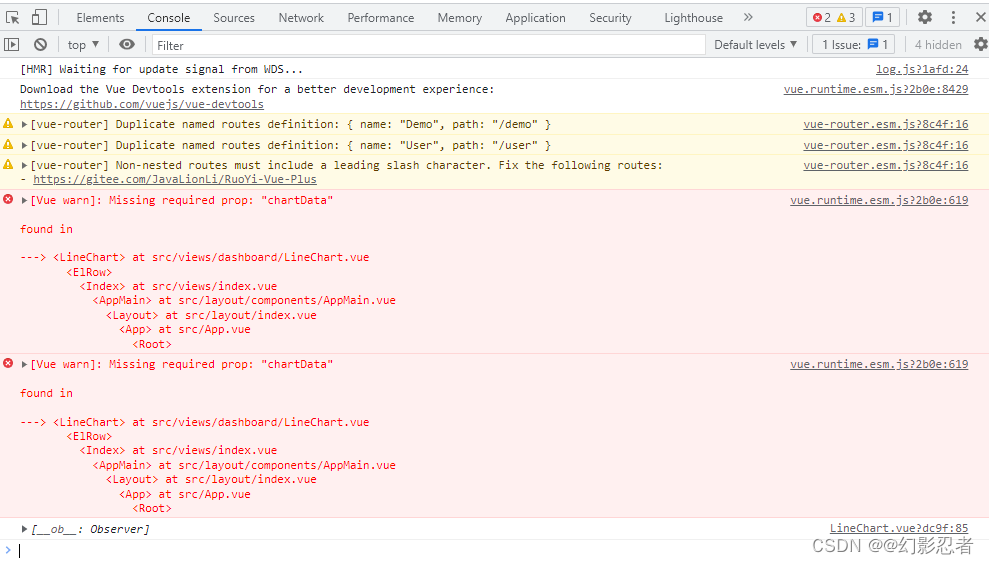989x564 pixels.
Task: Click in the Filter input field
Action: [x=428, y=45]
